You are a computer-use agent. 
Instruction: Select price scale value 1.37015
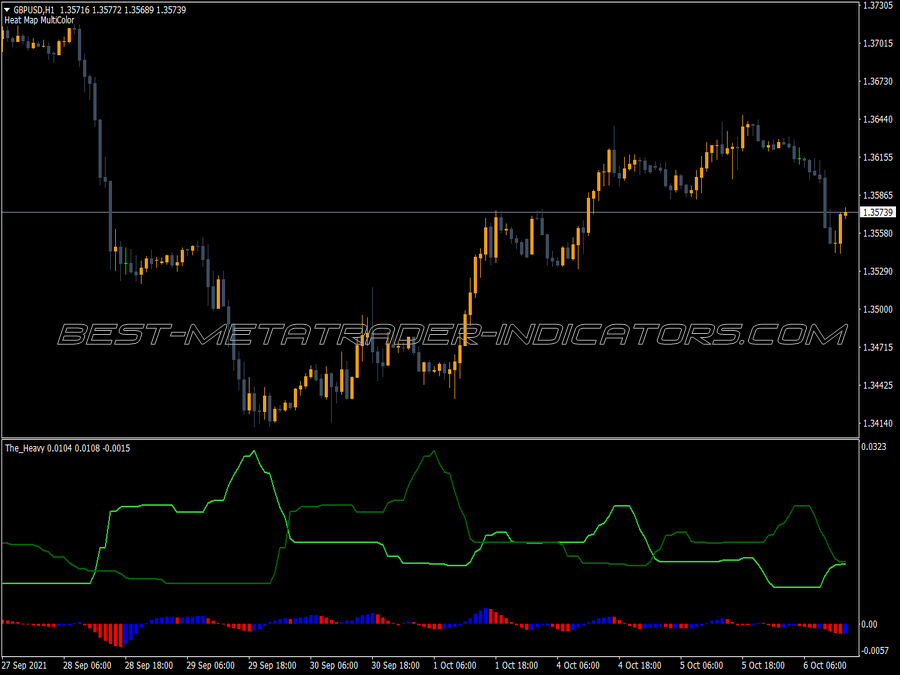[x=878, y=43]
